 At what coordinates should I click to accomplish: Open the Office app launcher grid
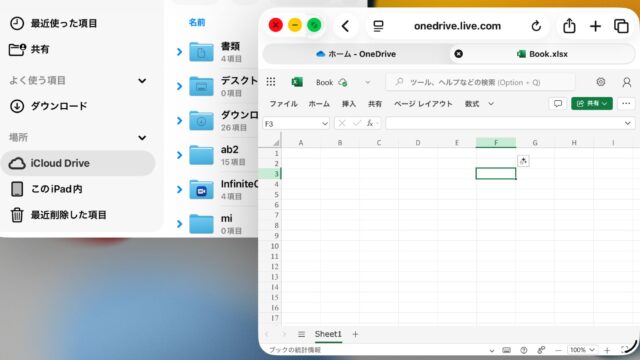[x=271, y=82]
